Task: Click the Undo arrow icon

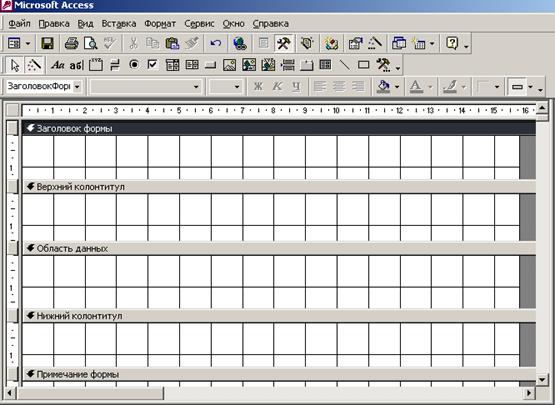Action: click(x=216, y=44)
